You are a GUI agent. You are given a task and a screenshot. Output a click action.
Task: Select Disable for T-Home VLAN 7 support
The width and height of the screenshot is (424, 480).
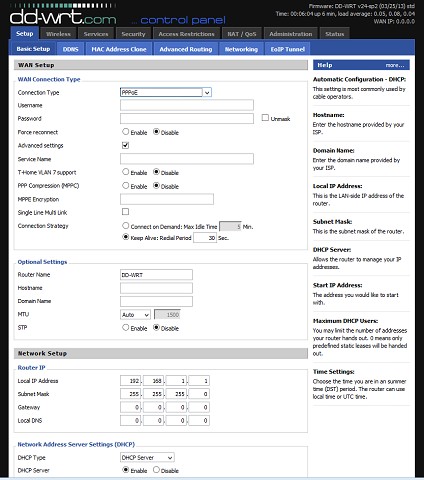156,172
